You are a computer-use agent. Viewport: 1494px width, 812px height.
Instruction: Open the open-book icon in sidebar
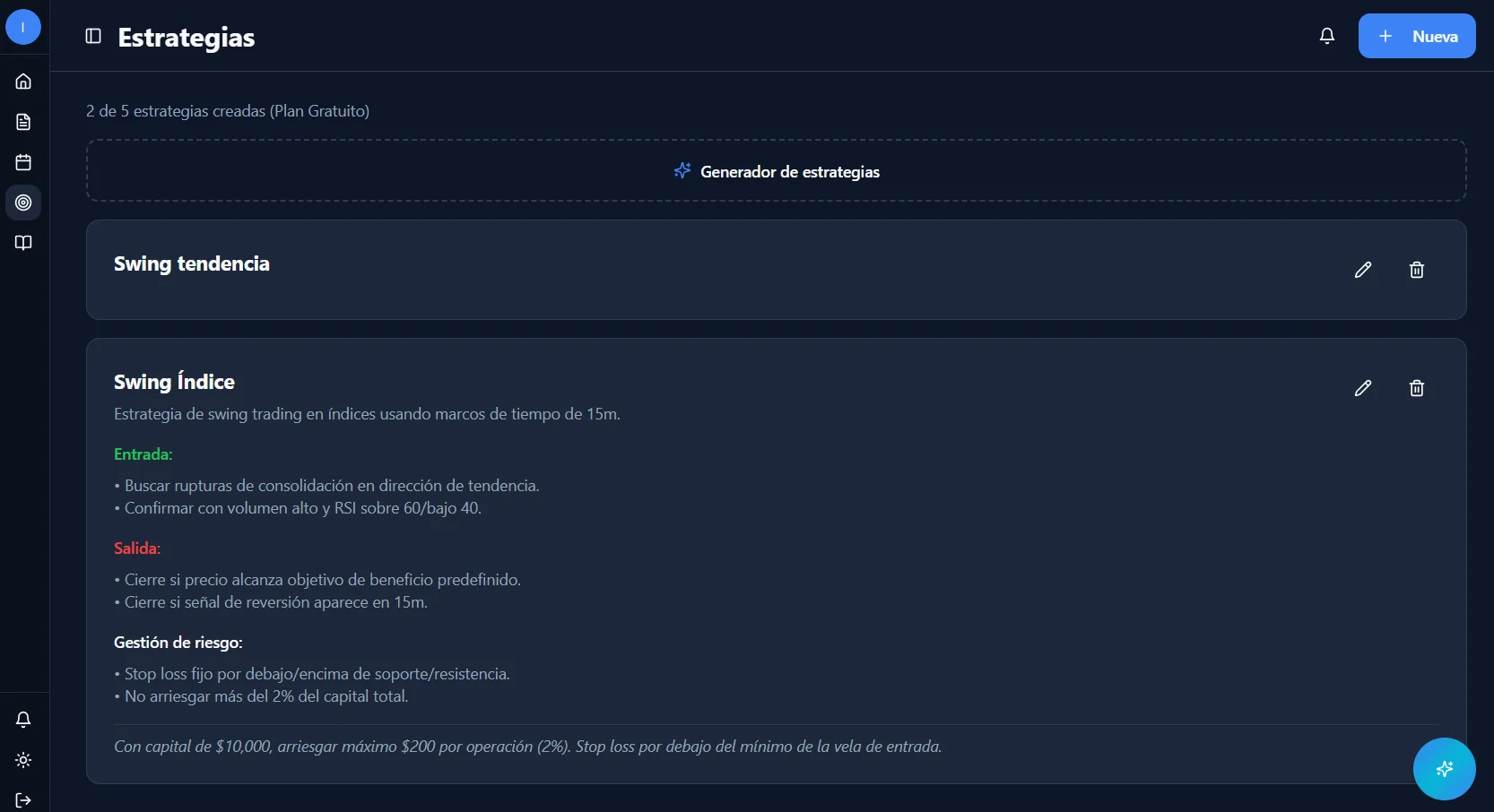(x=23, y=243)
